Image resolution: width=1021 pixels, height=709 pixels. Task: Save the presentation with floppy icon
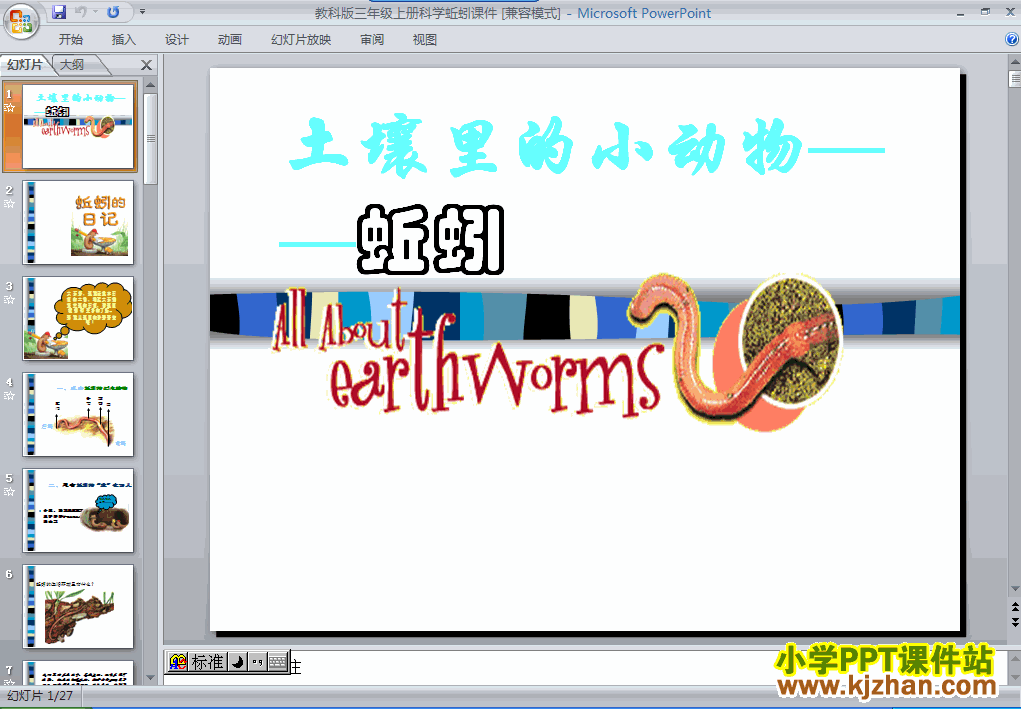click(59, 12)
